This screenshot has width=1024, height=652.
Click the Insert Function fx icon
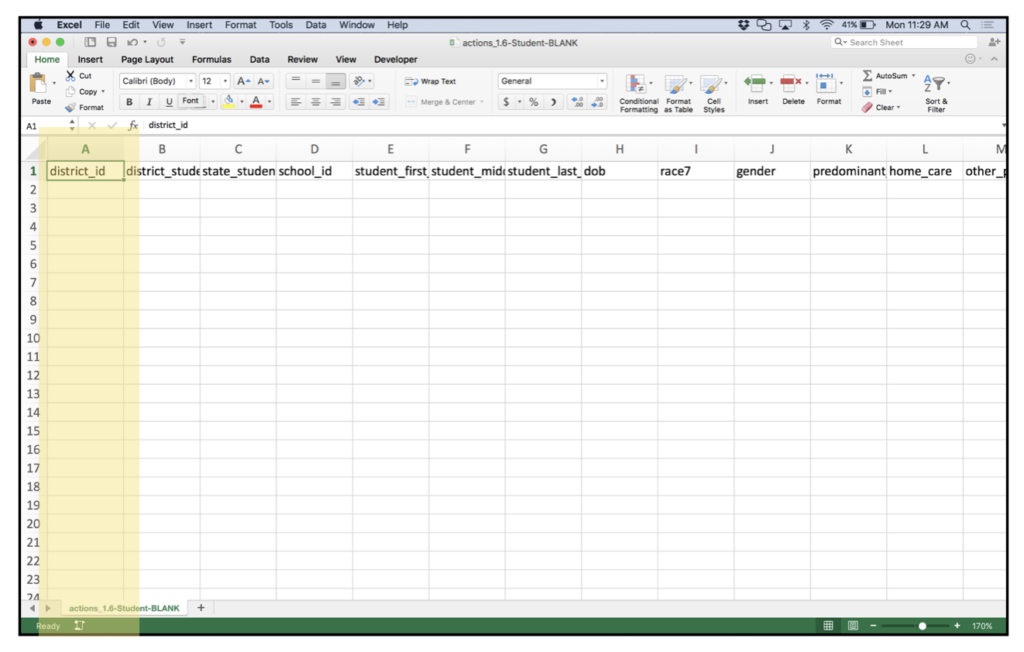click(x=133, y=125)
